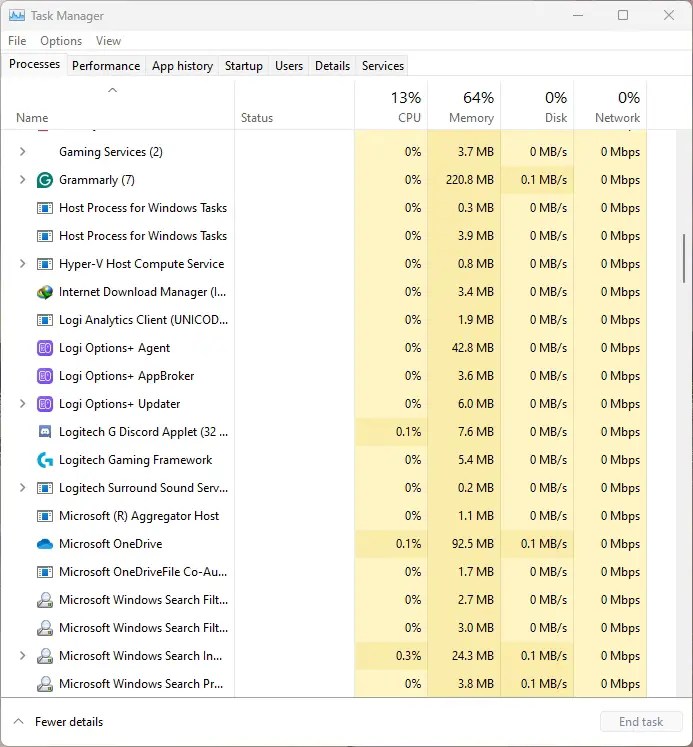The height and width of the screenshot is (747, 693).
Task: Sort processes by Disk column
Action: coord(537,105)
